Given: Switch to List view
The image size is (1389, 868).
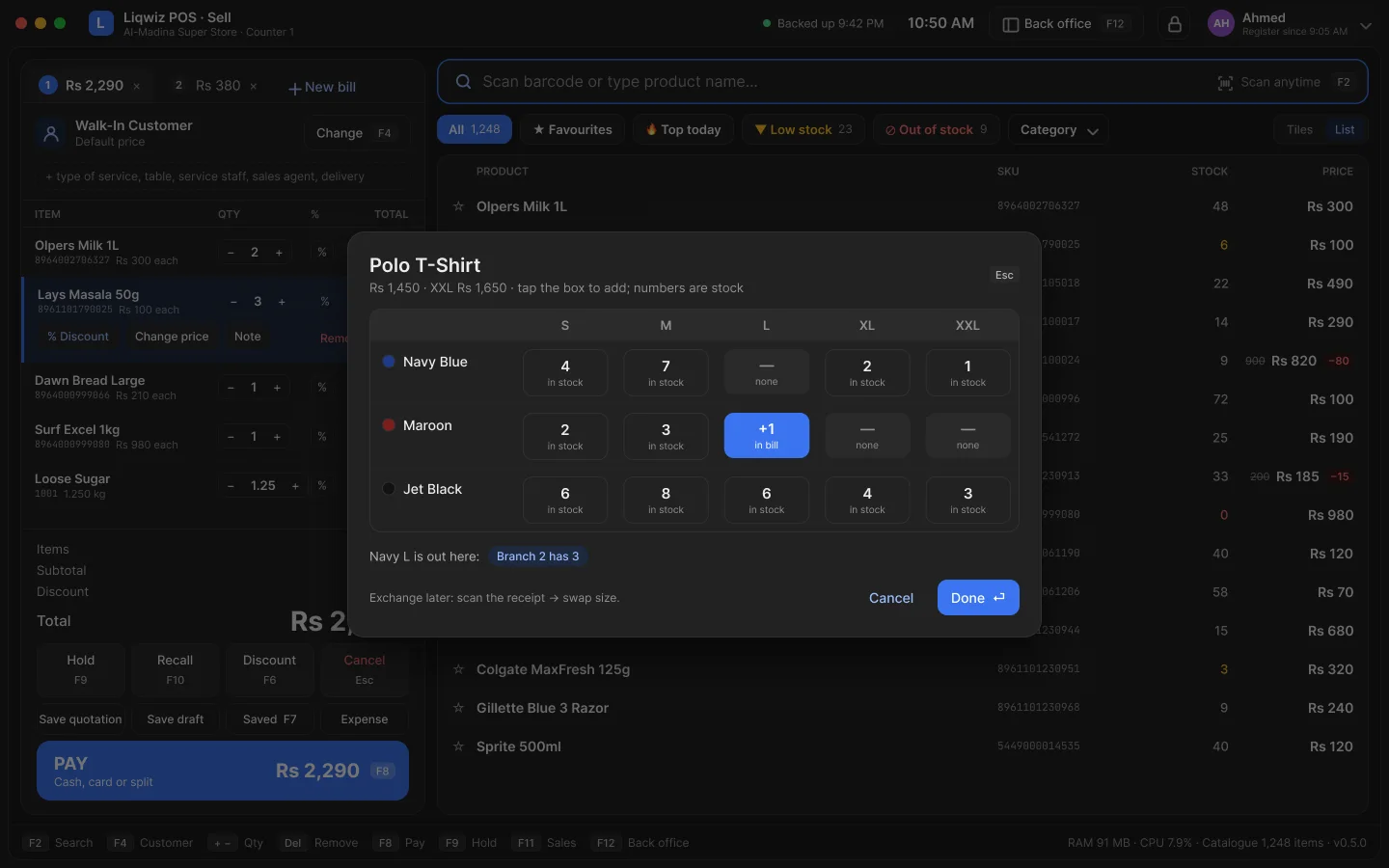Looking at the screenshot, I should pos(1345,130).
